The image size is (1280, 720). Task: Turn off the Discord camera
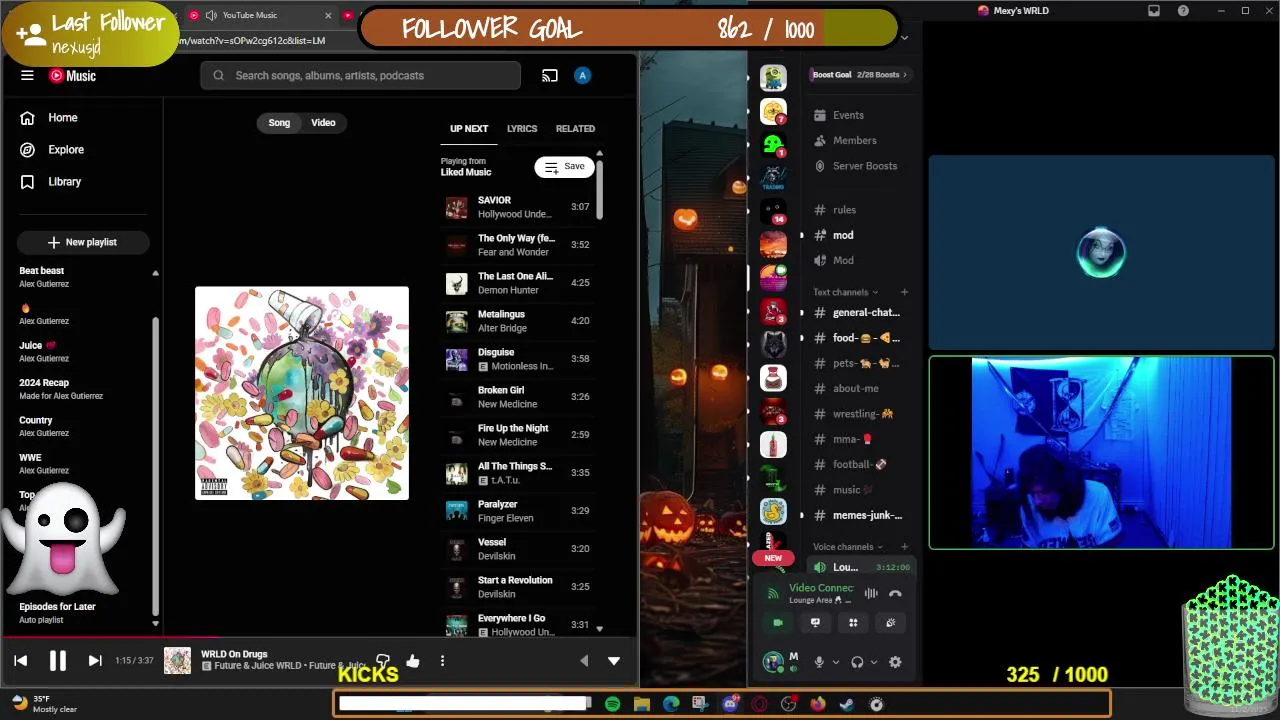[778, 623]
